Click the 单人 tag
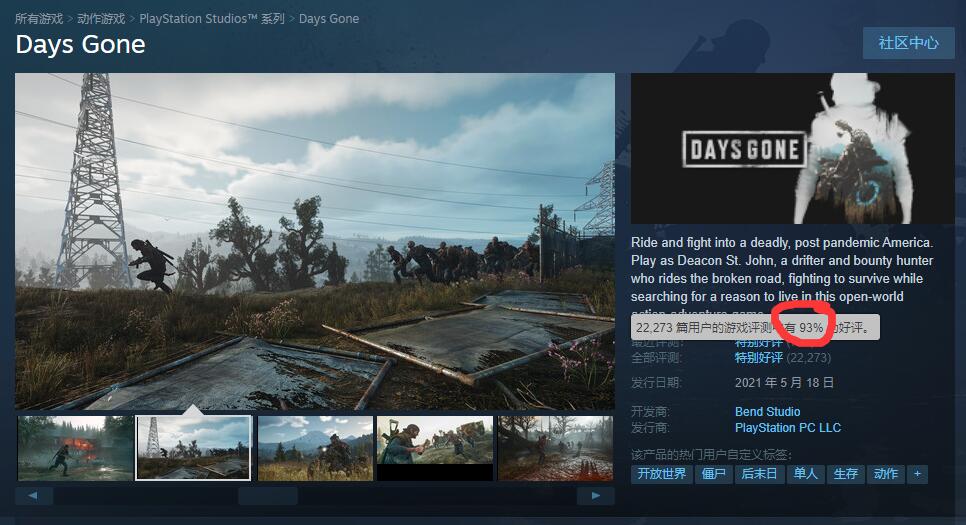Screen dimensions: 966x525 pyautogui.click(x=805, y=474)
